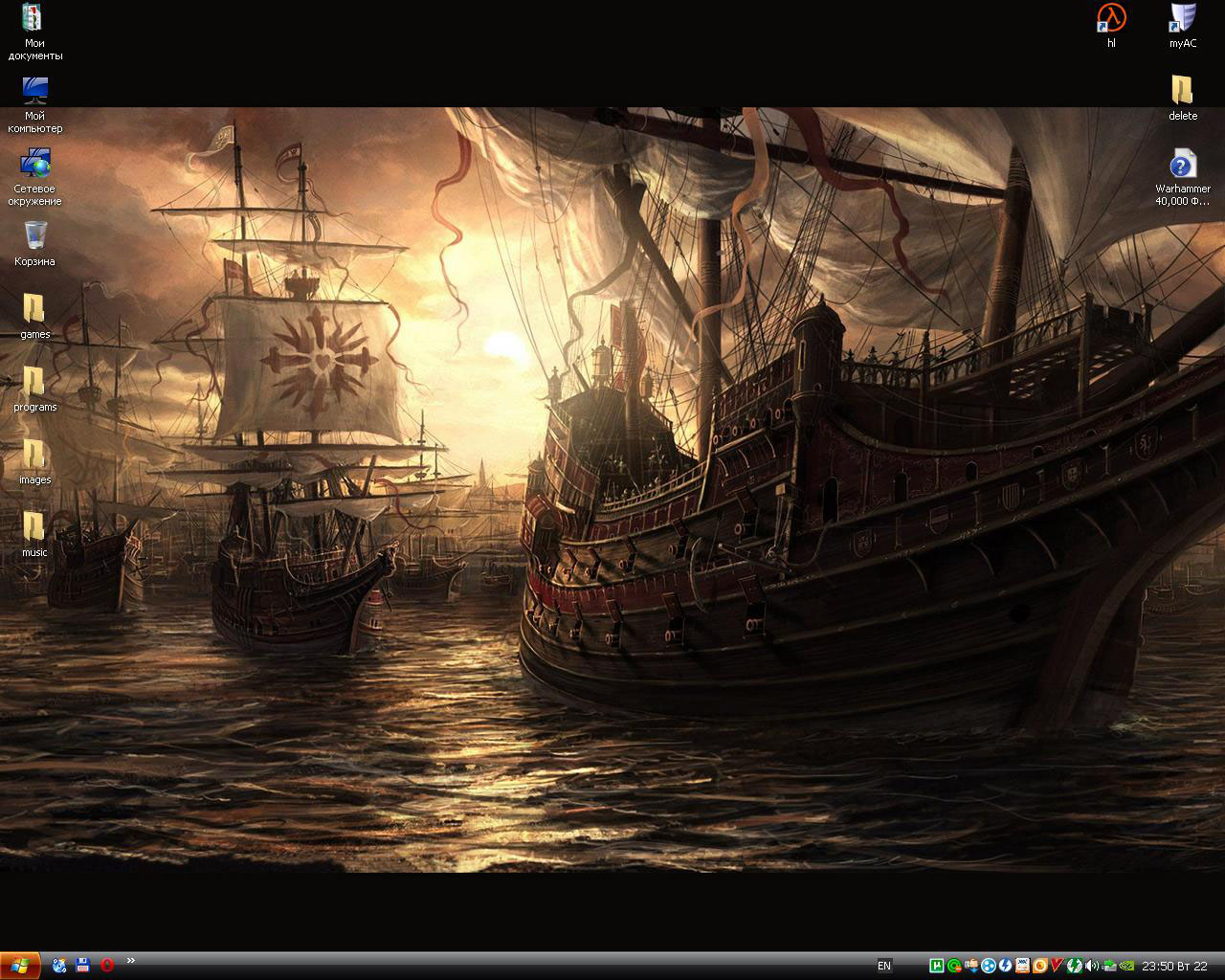Open the EN language indicator

pos(883,966)
